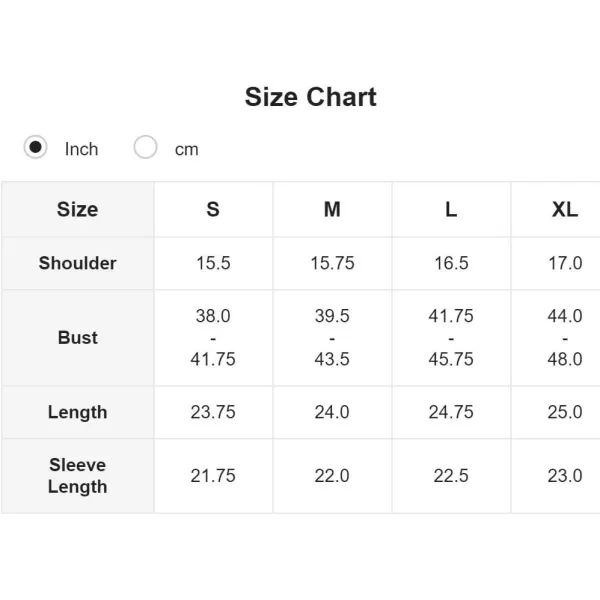Switch units to cm radio button
The image size is (600, 600).
tap(145, 147)
